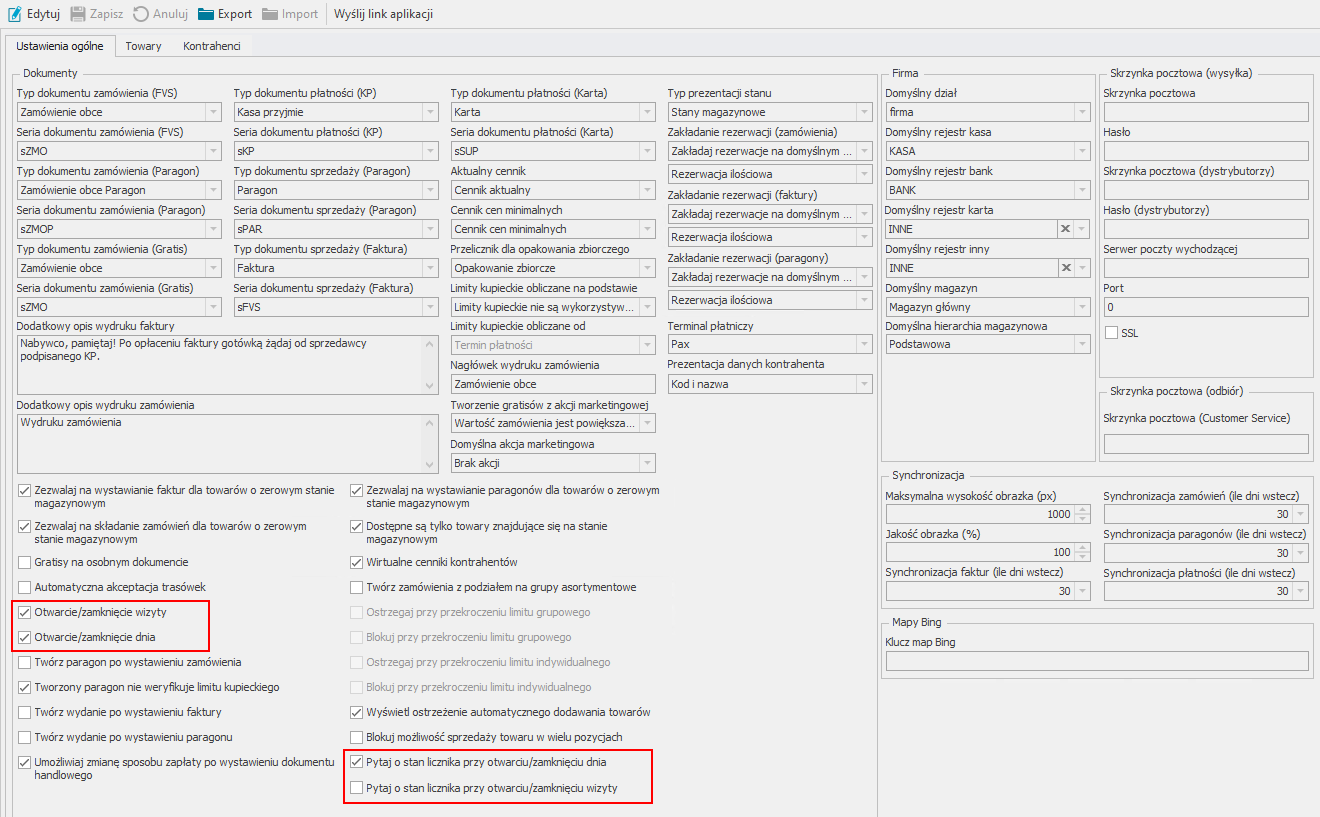Expand the Domyślny magazyn dropdown
The width and height of the screenshot is (1320, 817).
tap(1082, 307)
